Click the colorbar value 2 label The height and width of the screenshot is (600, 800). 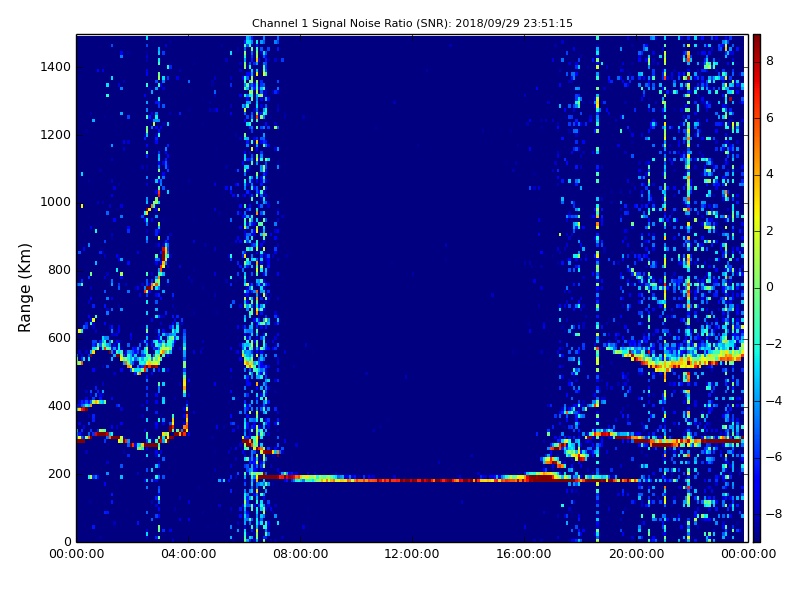[x=770, y=231]
